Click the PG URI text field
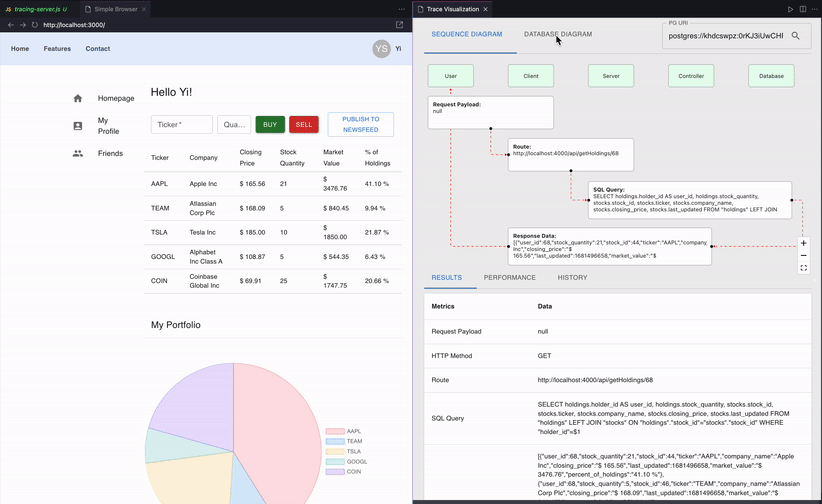Viewport: 822px width, 504px height. point(726,36)
